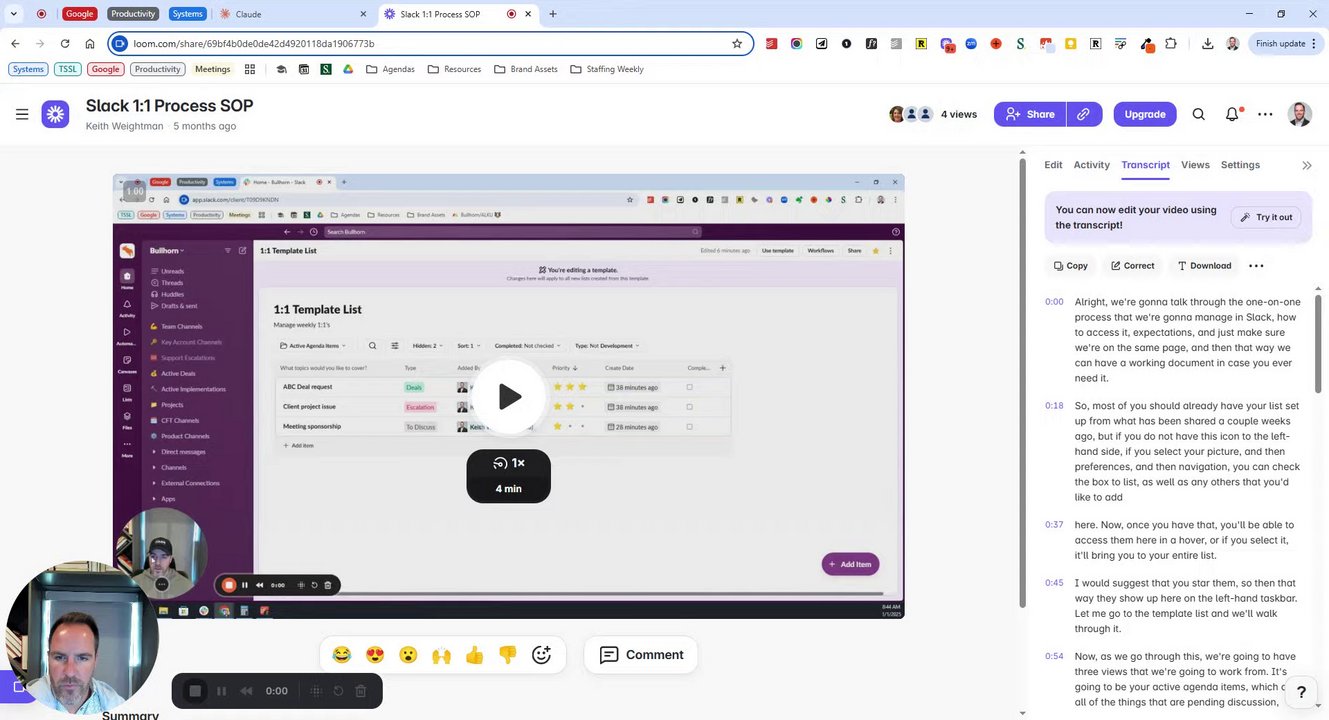
Task: Share the video with the Share button
Action: click(1030, 114)
